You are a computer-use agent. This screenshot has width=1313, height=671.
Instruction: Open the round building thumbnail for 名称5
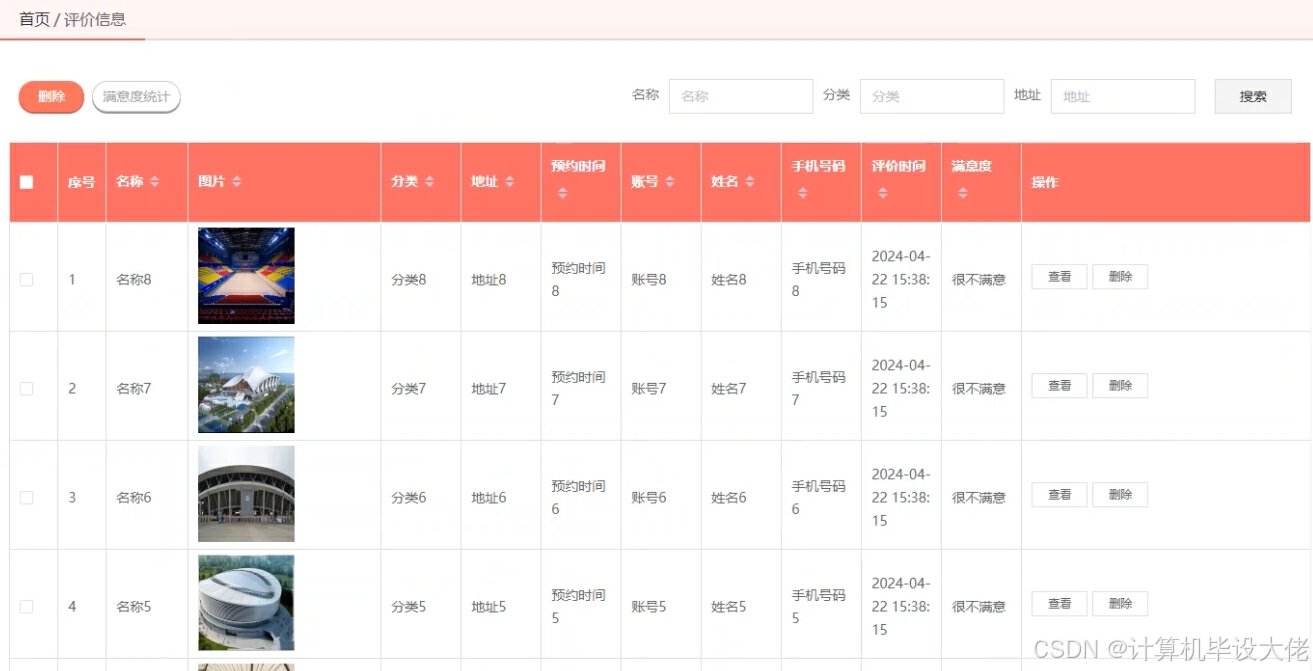click(246, 603)
